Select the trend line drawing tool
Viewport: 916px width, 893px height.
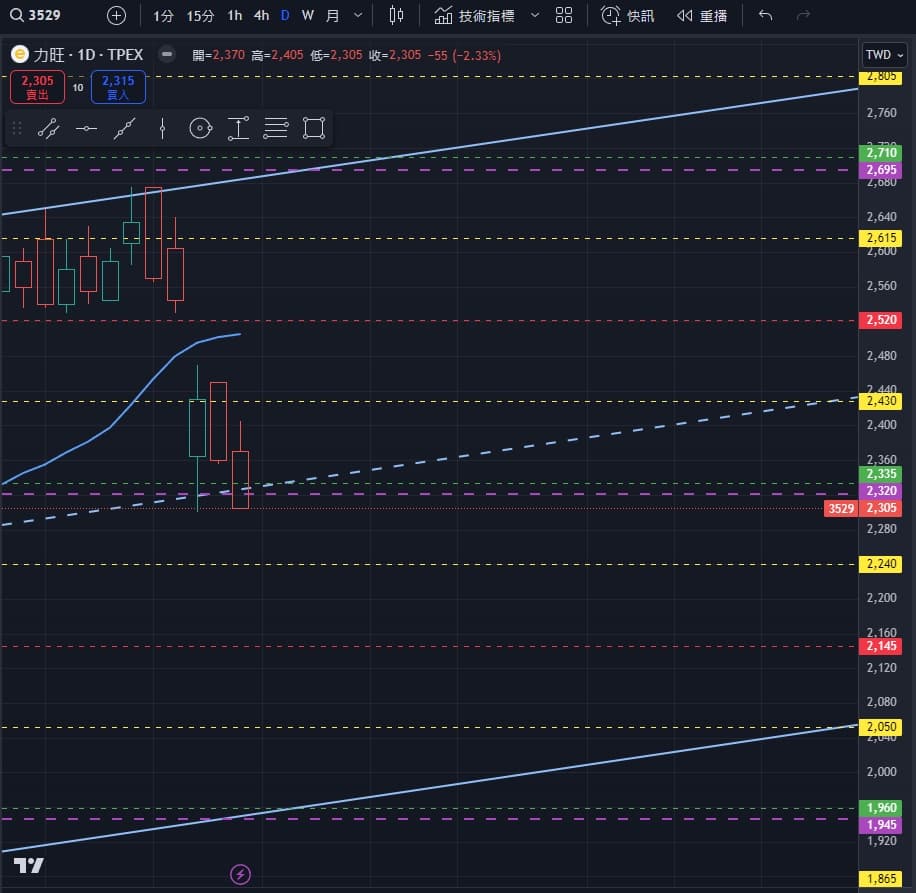coord(48,128)
